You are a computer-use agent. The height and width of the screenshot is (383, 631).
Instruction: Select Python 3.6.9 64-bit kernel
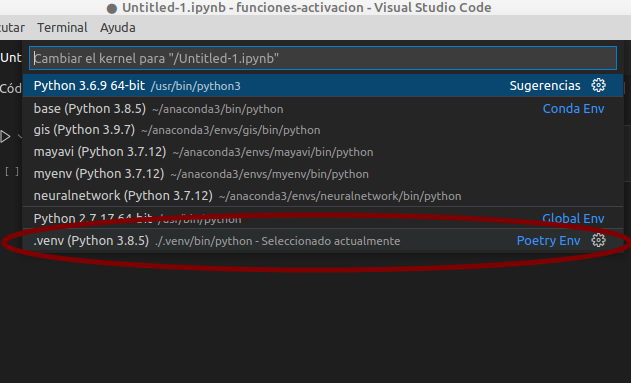pos(323,86)
